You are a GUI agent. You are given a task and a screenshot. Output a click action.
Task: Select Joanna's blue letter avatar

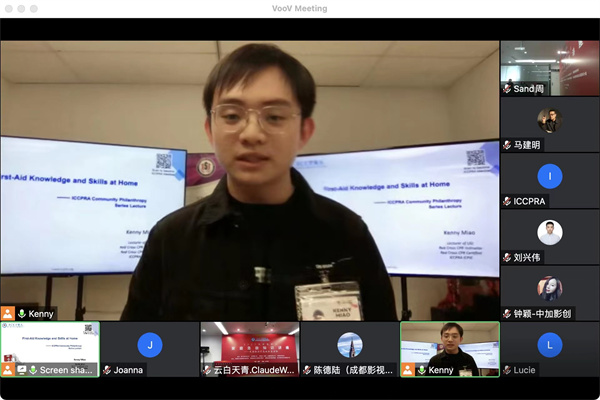[150, 345]
